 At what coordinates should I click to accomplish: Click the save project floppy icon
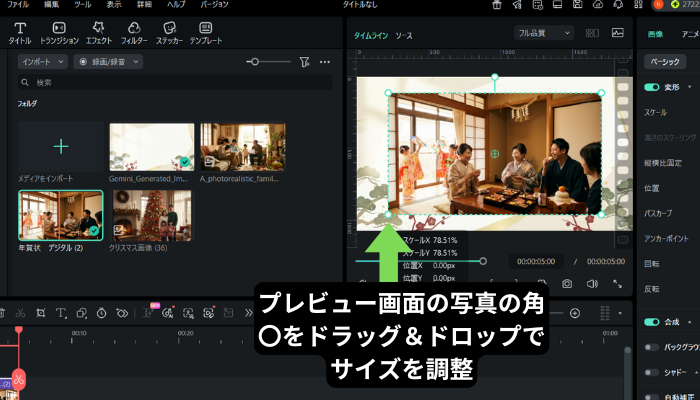pos(577,4)
